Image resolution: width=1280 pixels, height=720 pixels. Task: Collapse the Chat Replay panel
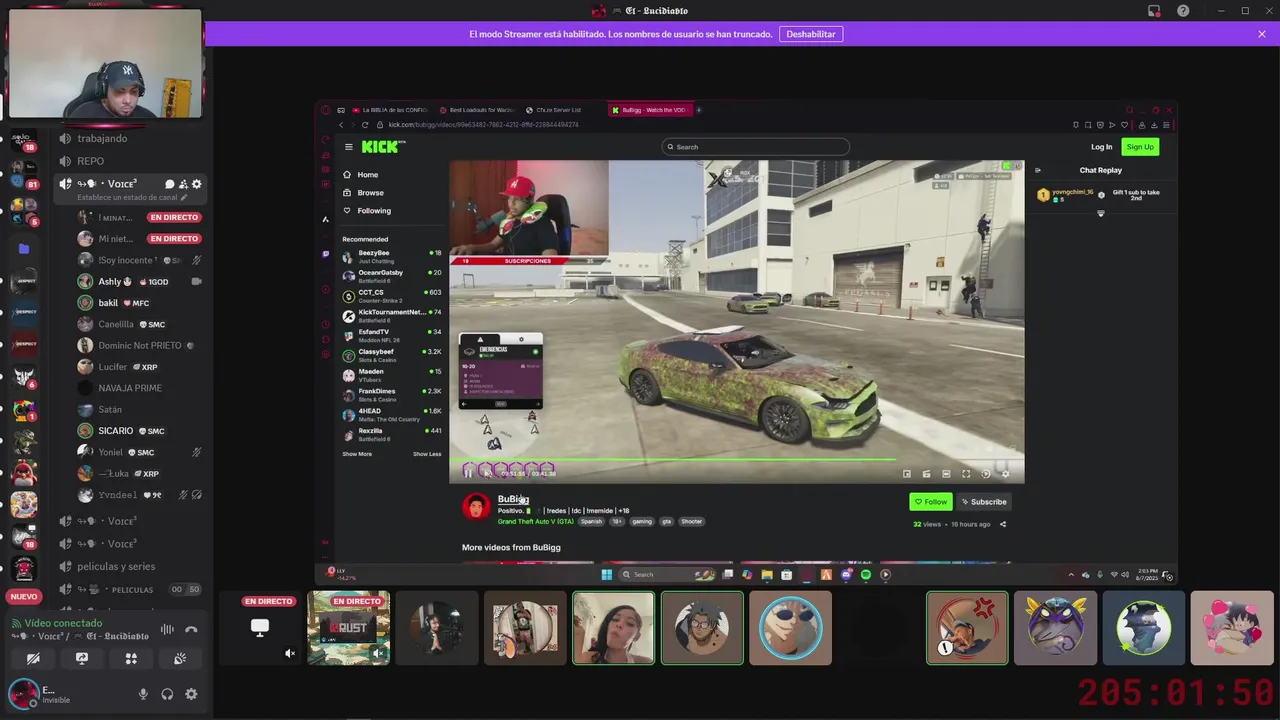[1037, 170]
